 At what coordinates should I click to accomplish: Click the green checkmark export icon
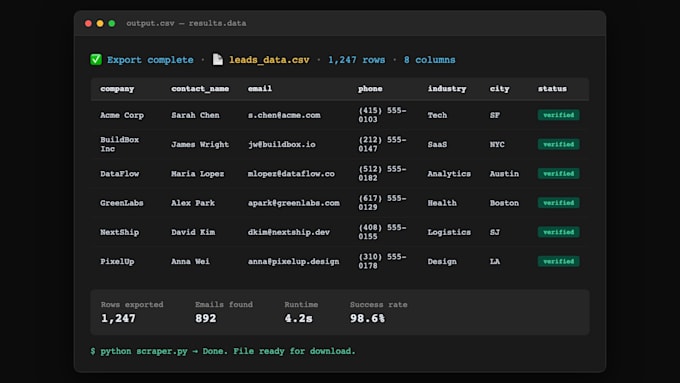point(96,59)
